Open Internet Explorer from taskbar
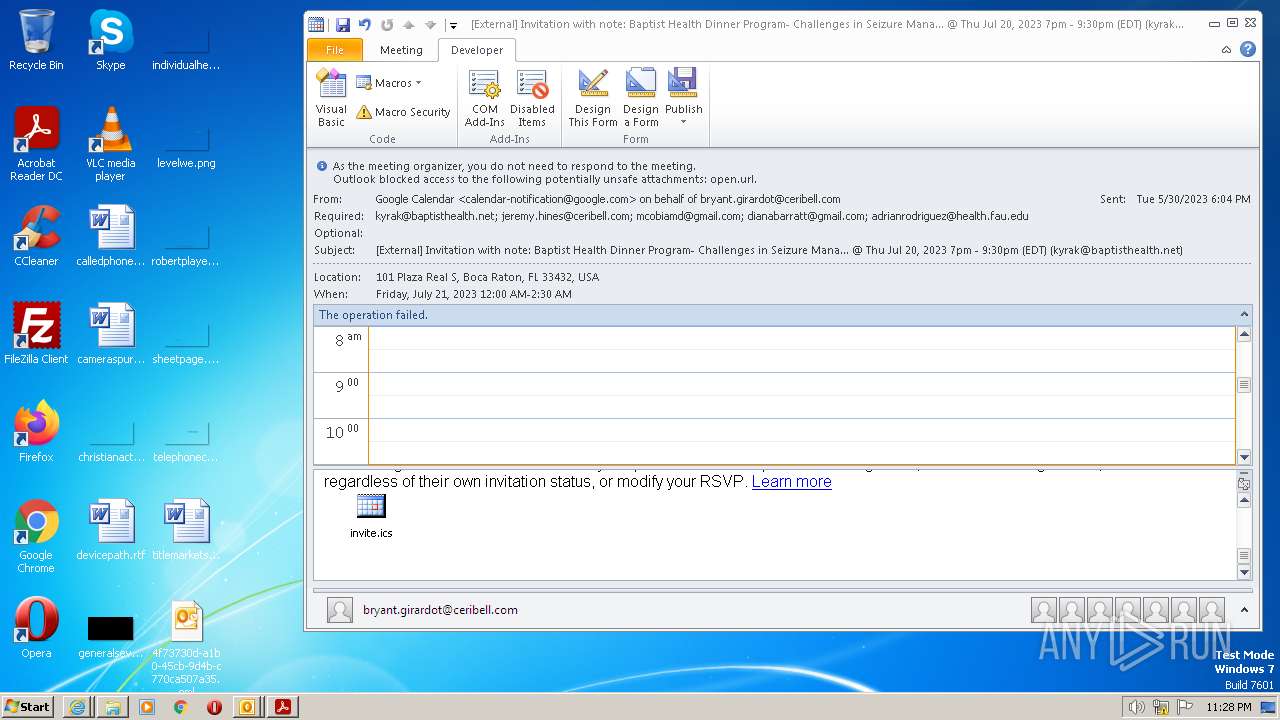This screenshot has width=1280, height=720. (x=78, y=707)
